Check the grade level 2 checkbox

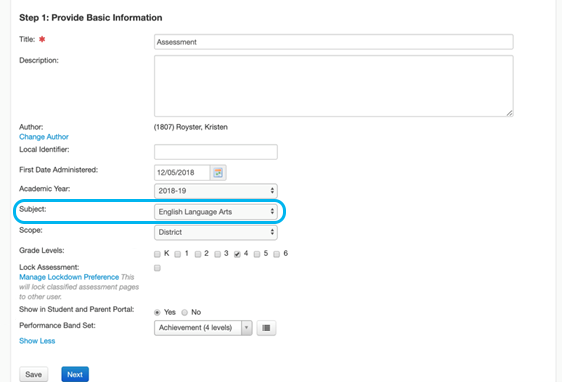tap(197, 254)
